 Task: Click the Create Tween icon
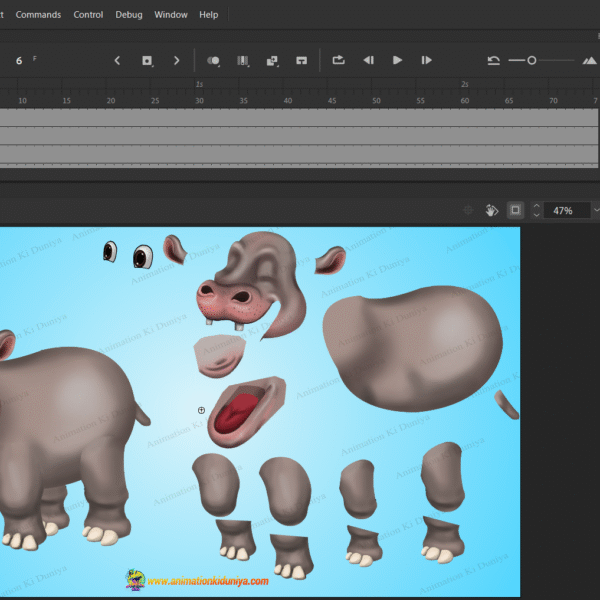[x=272, y=60]
